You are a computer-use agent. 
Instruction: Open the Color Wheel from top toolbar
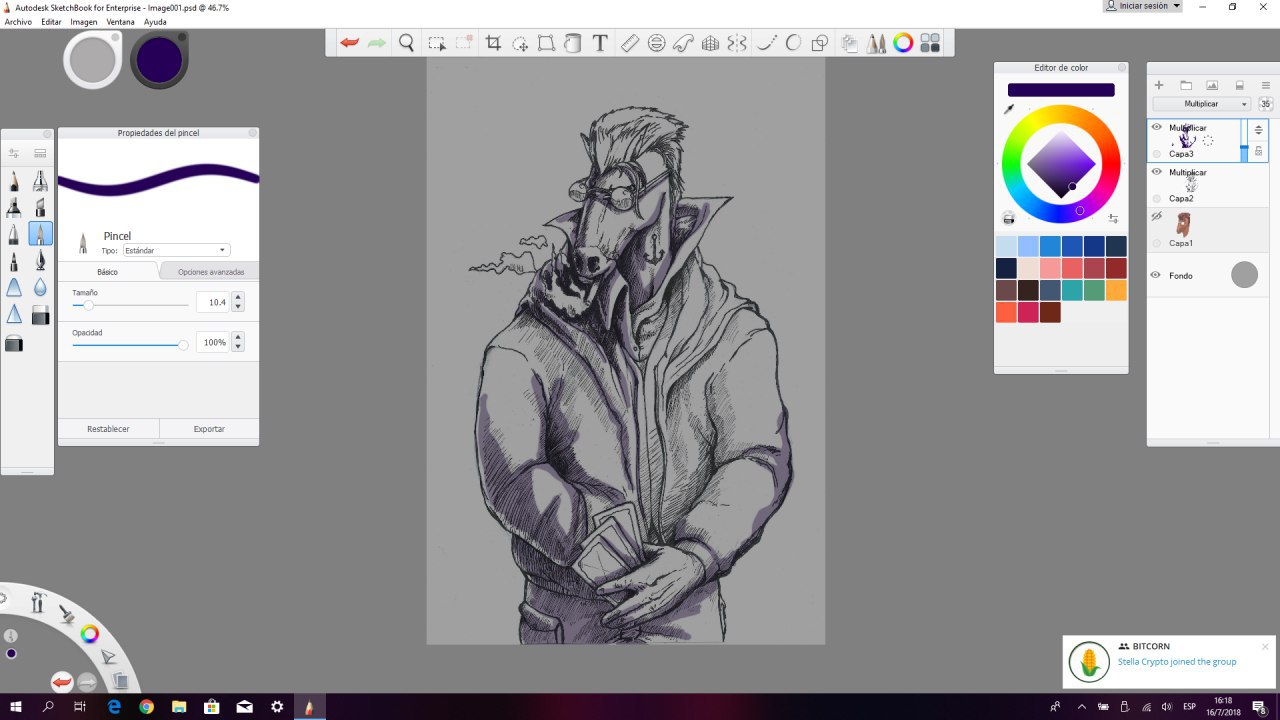[903, 43]
